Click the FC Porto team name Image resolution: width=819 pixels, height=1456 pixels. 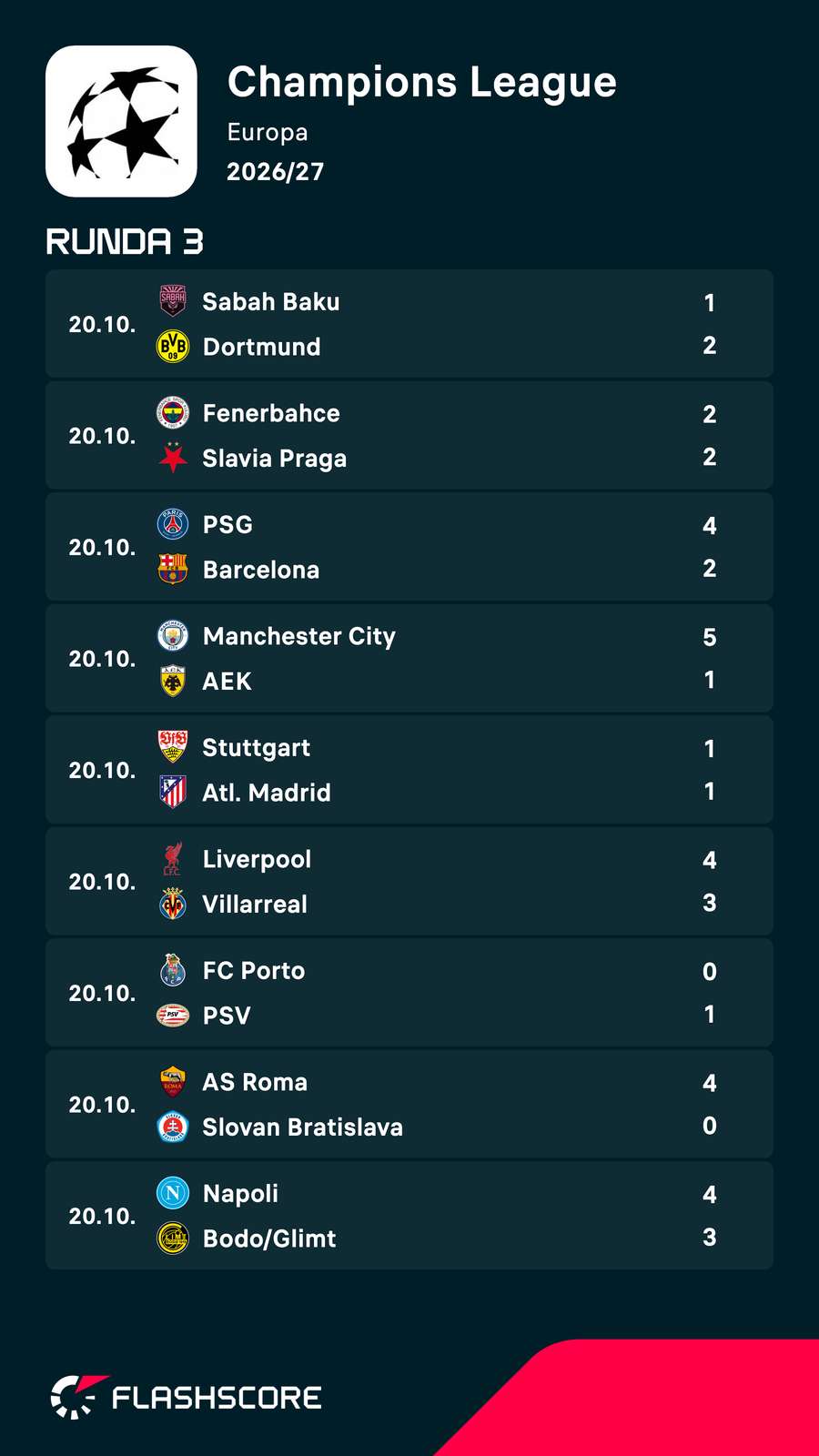click(254, 971)
